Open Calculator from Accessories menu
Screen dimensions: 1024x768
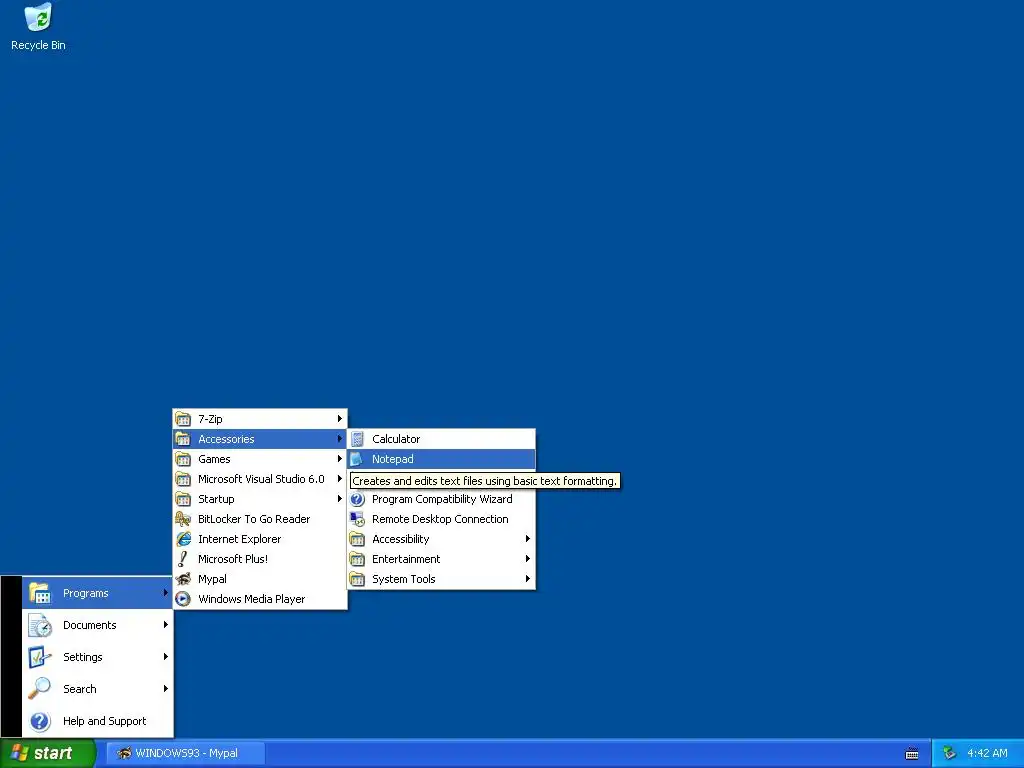441,439
